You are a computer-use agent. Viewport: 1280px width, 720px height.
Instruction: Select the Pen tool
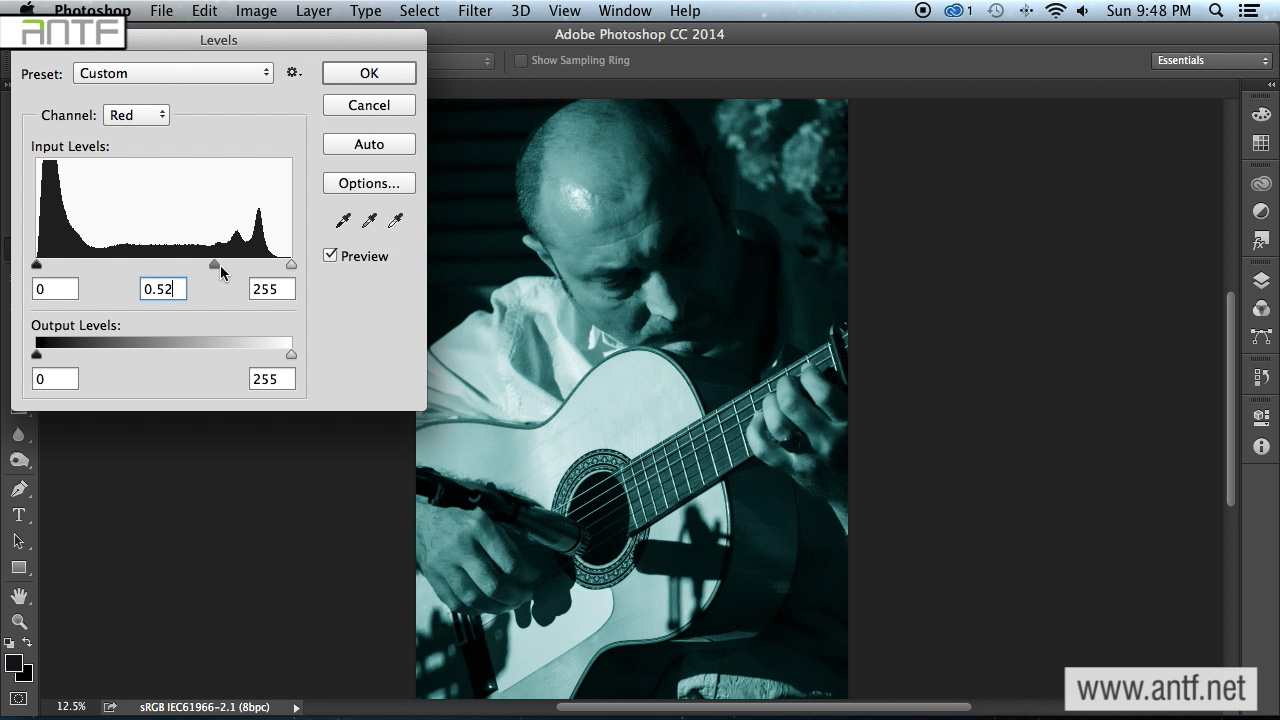tap(19, 489)
